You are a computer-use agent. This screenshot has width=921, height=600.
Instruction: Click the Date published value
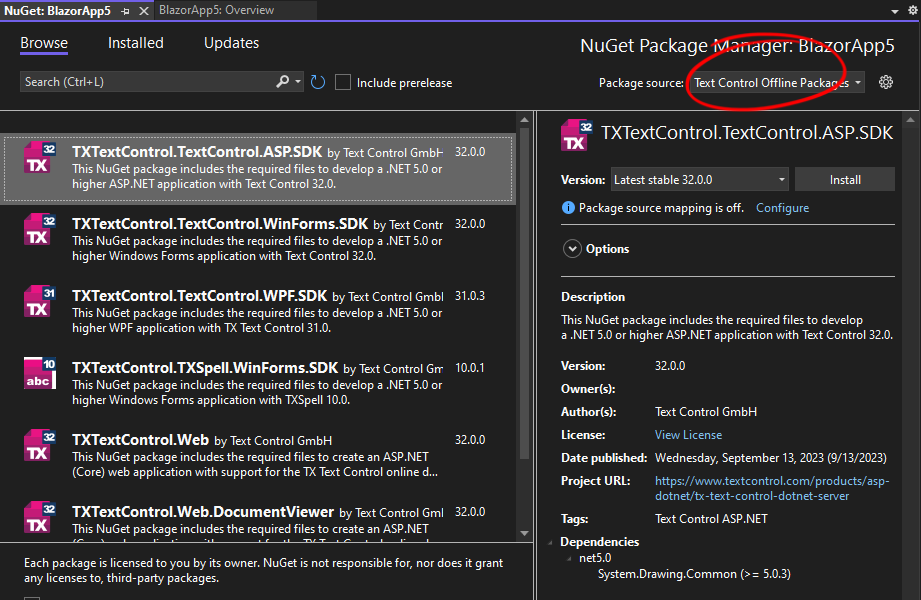point(771,458)
